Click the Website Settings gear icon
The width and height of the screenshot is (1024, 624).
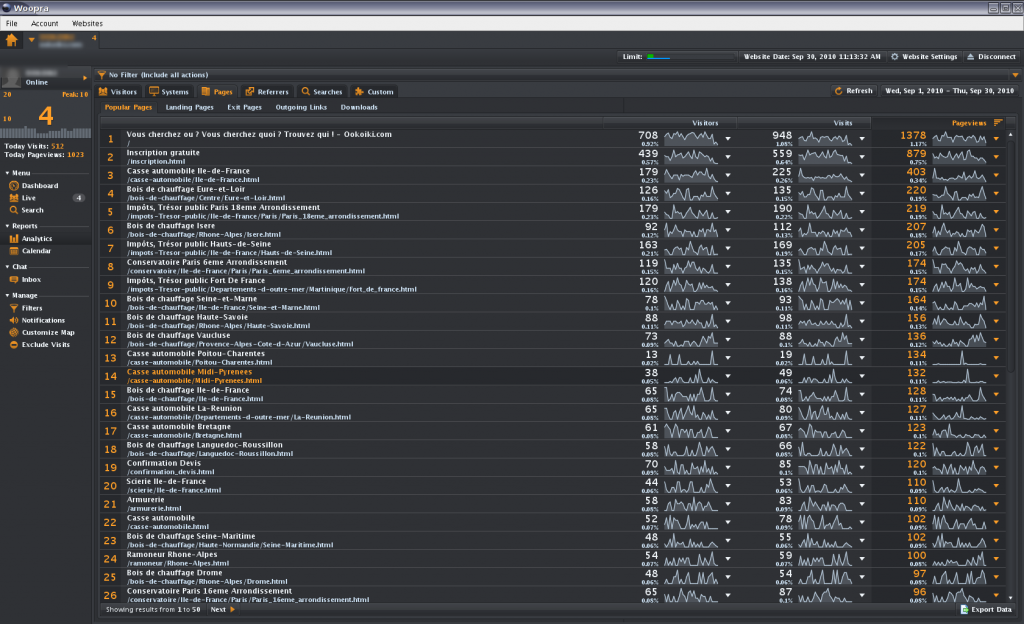895,57
